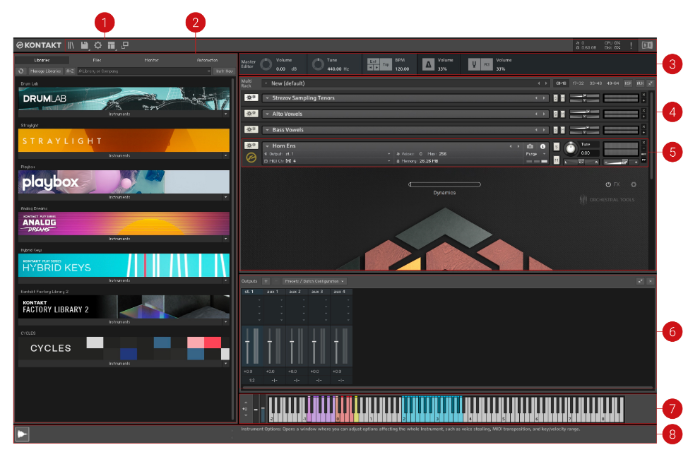Screen dimensions: 700x457
Task: Click the Orchestral Tools logo in Horn Ens
Action: pyautogui.click(x=607, y=199)
